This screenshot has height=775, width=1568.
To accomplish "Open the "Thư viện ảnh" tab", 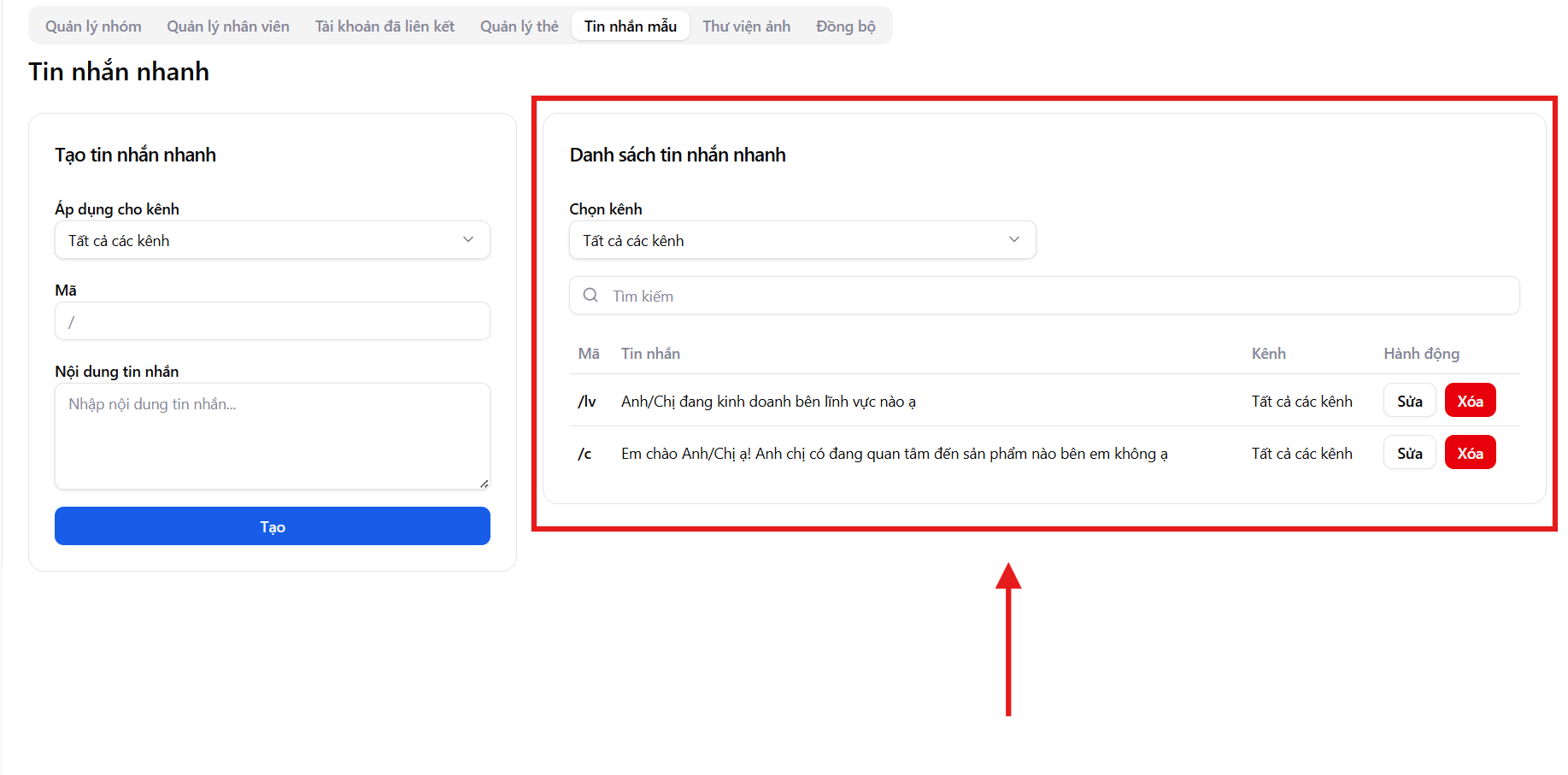I will click(x=746, y=26).
